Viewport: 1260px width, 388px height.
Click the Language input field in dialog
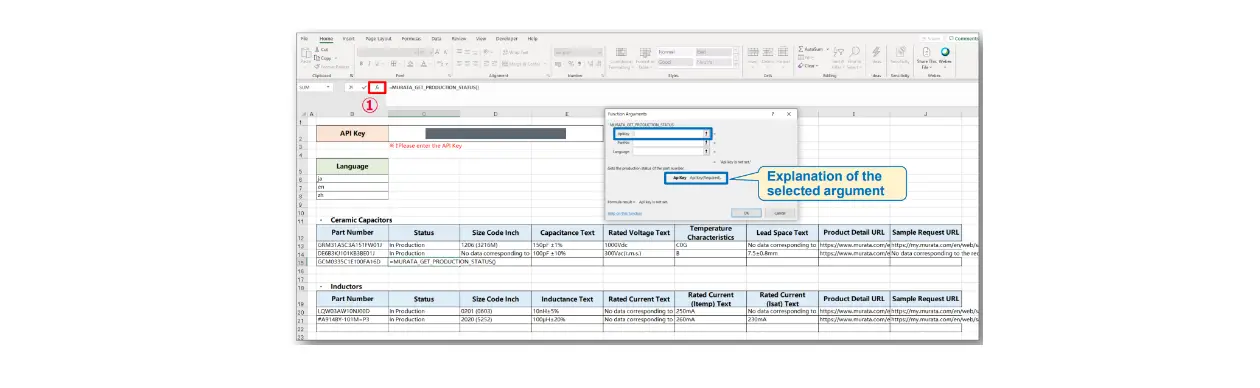[668, 151]
